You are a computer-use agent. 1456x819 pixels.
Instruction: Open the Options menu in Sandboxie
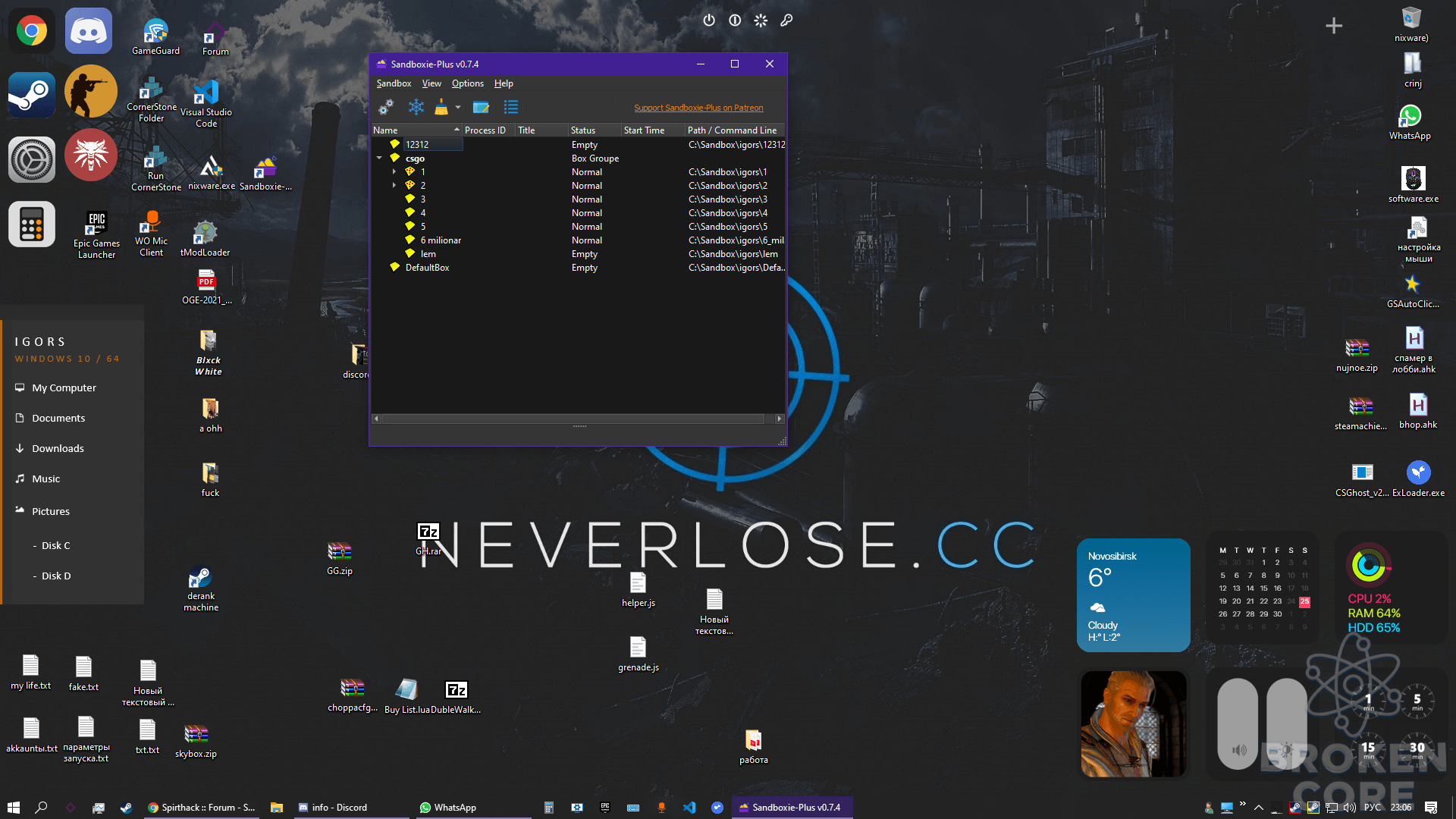[467, 83]
